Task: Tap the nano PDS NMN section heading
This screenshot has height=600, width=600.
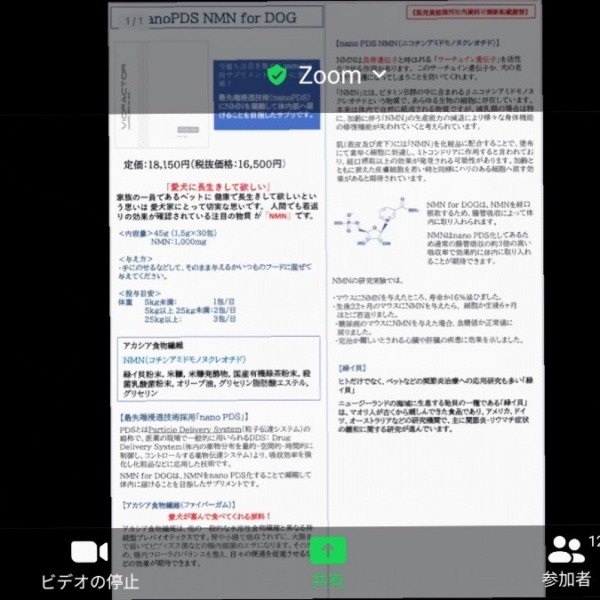Action: pyautogui.click(x=417, y=43)
